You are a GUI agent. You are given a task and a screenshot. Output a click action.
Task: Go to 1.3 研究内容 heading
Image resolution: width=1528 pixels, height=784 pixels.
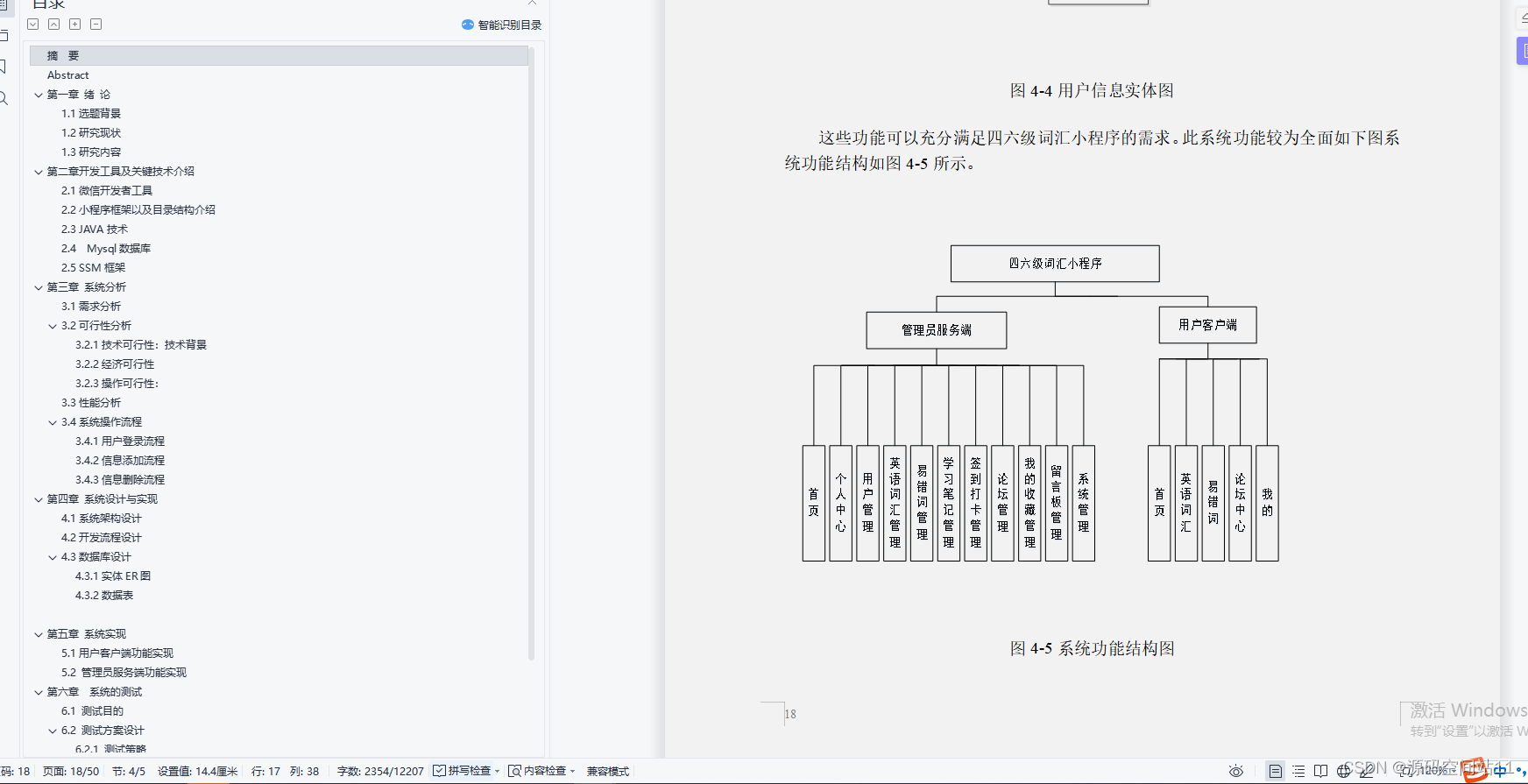[x=91, y=152]
